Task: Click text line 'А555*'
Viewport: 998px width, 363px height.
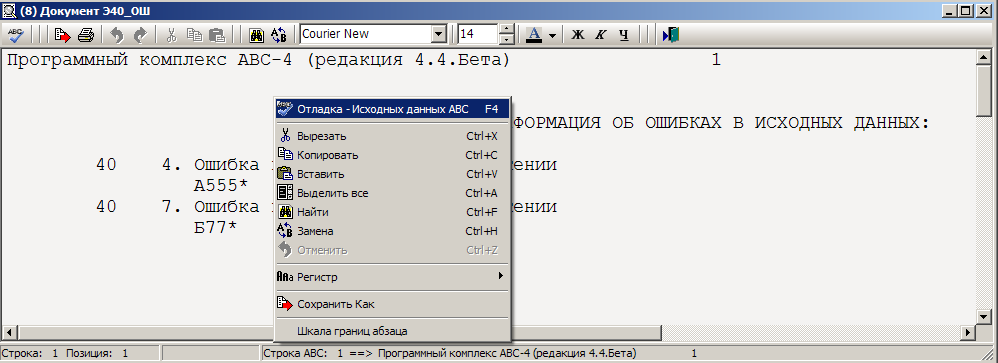Action: point(220,186)
